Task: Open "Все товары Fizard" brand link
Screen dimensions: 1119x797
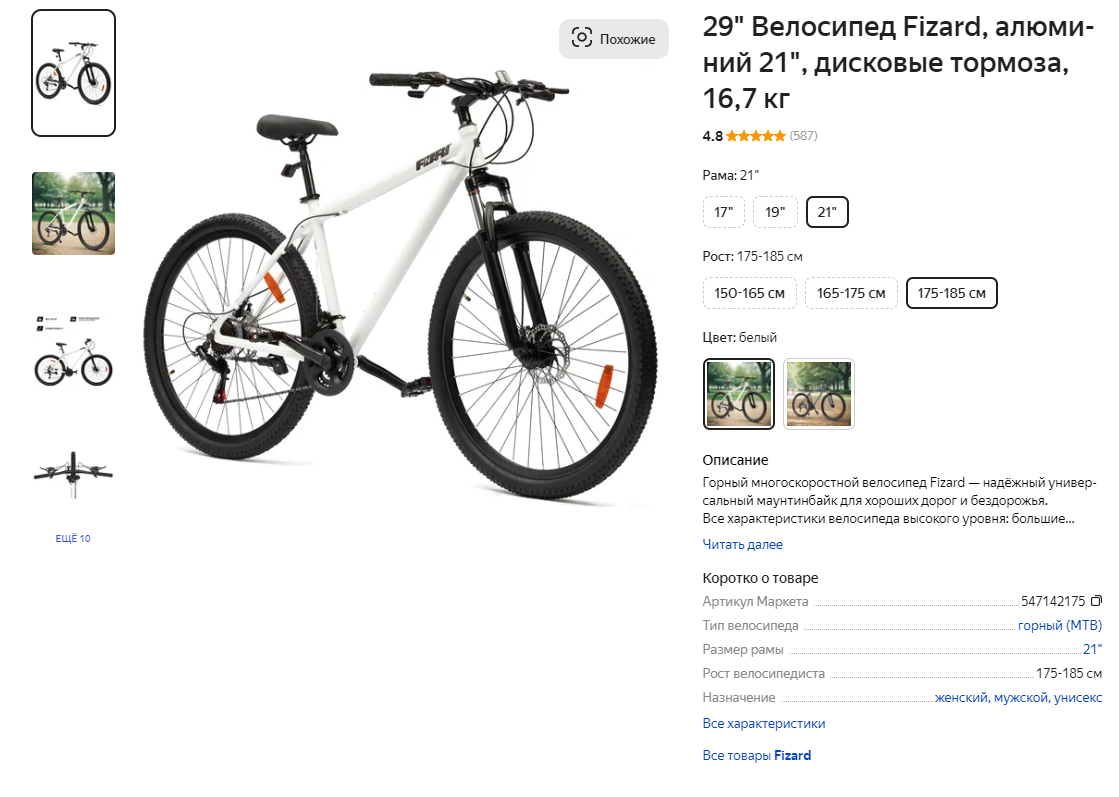Action: 756,755
